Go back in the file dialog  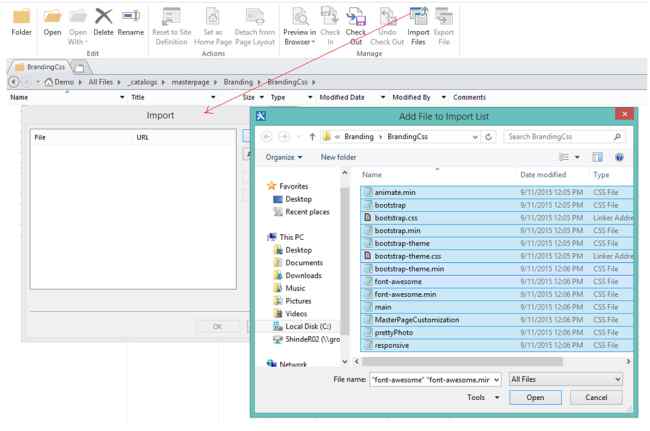[267, 137]
